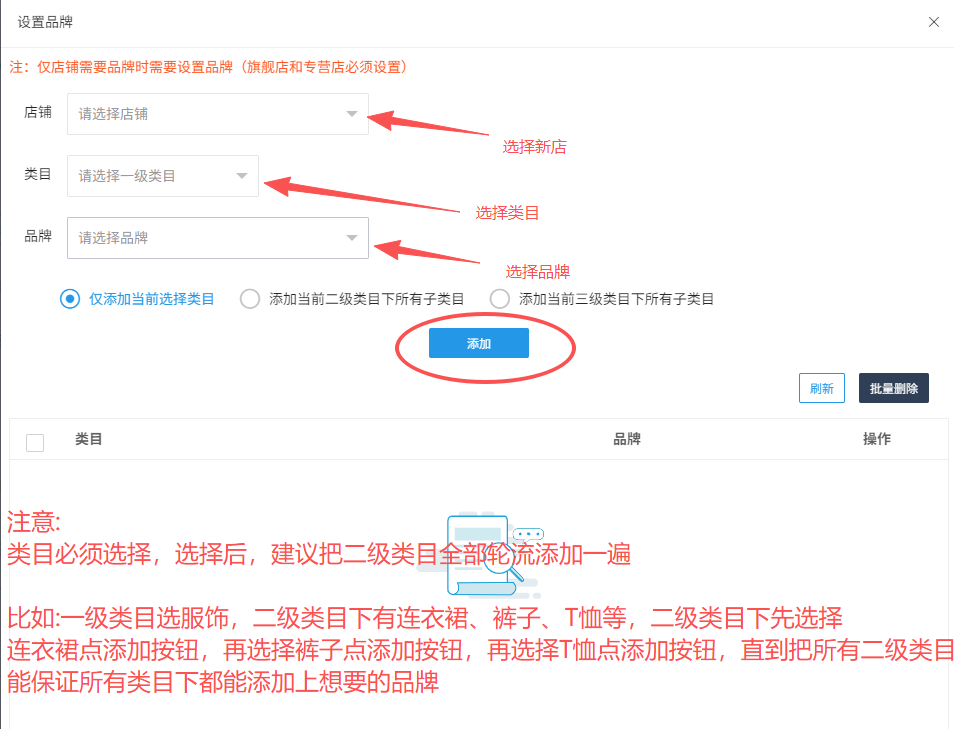Click the 批量删除 button
954x729 pixels.
pos(894,388)
